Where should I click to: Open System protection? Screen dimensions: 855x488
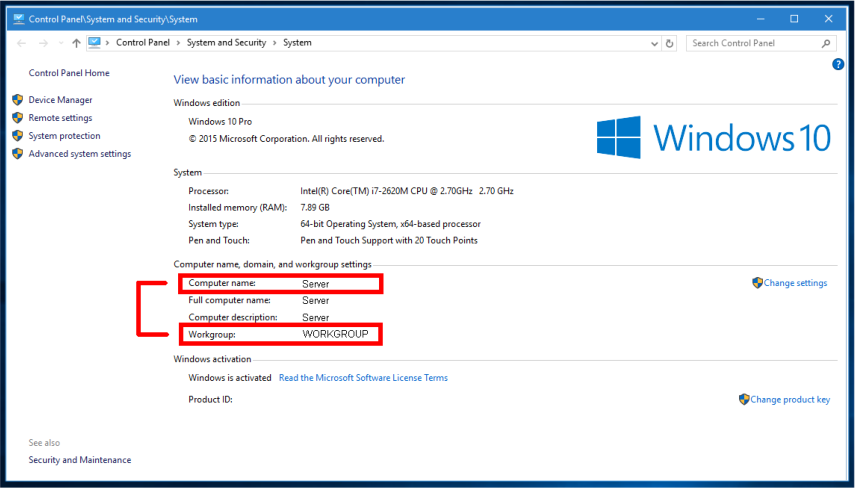point(64,136)
